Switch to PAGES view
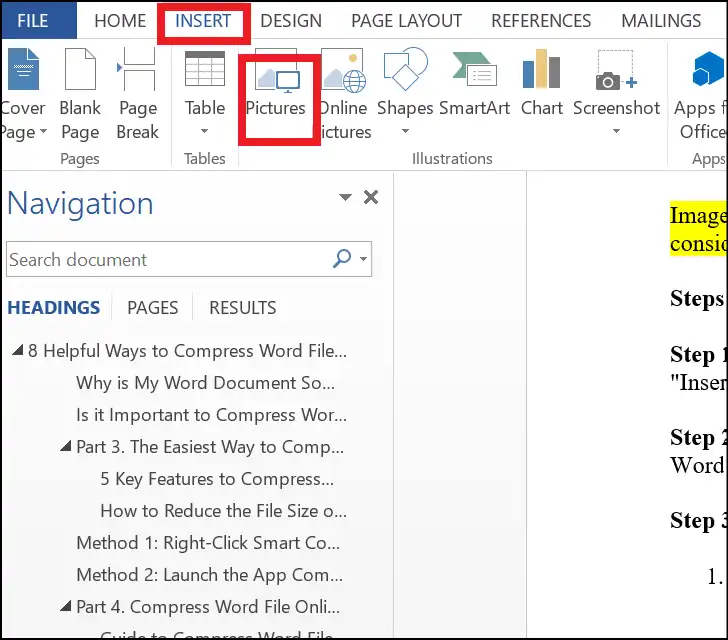The height and width of the screenshot is (640, 728). pyautogui.click(x=152, y=307)
